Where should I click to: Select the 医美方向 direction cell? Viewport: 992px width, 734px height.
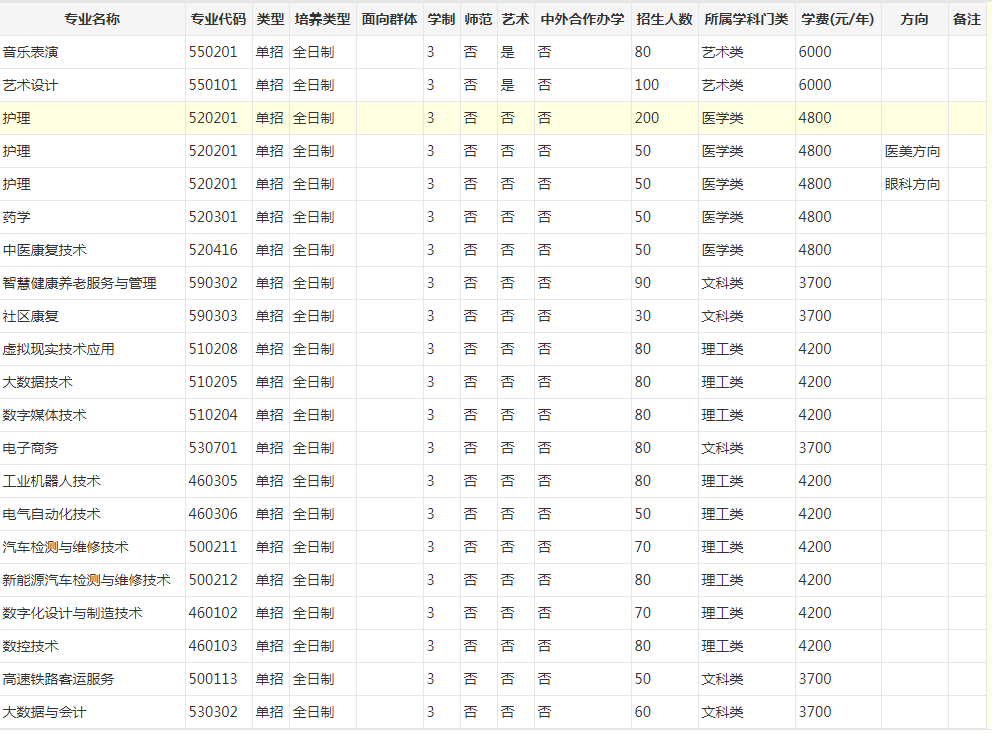tap(912, 151)
